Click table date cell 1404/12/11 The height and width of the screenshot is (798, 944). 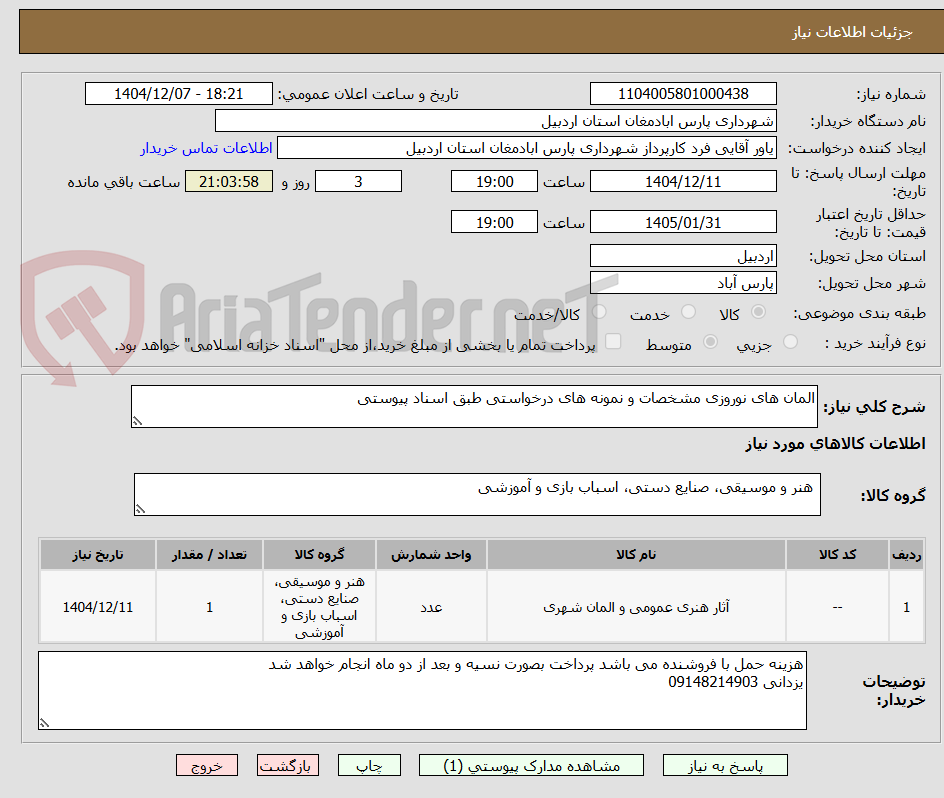tap(98, 607)
